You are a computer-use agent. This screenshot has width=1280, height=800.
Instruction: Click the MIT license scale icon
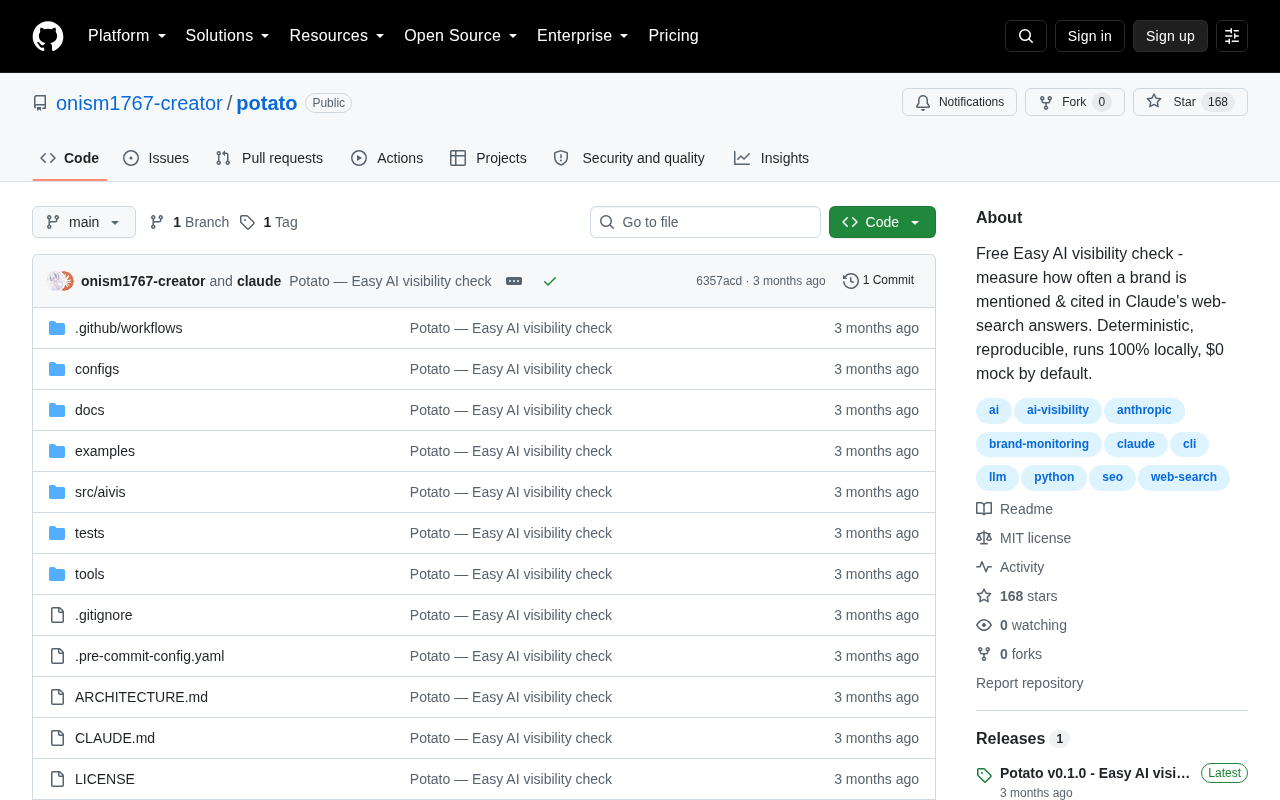coord(984,538)
